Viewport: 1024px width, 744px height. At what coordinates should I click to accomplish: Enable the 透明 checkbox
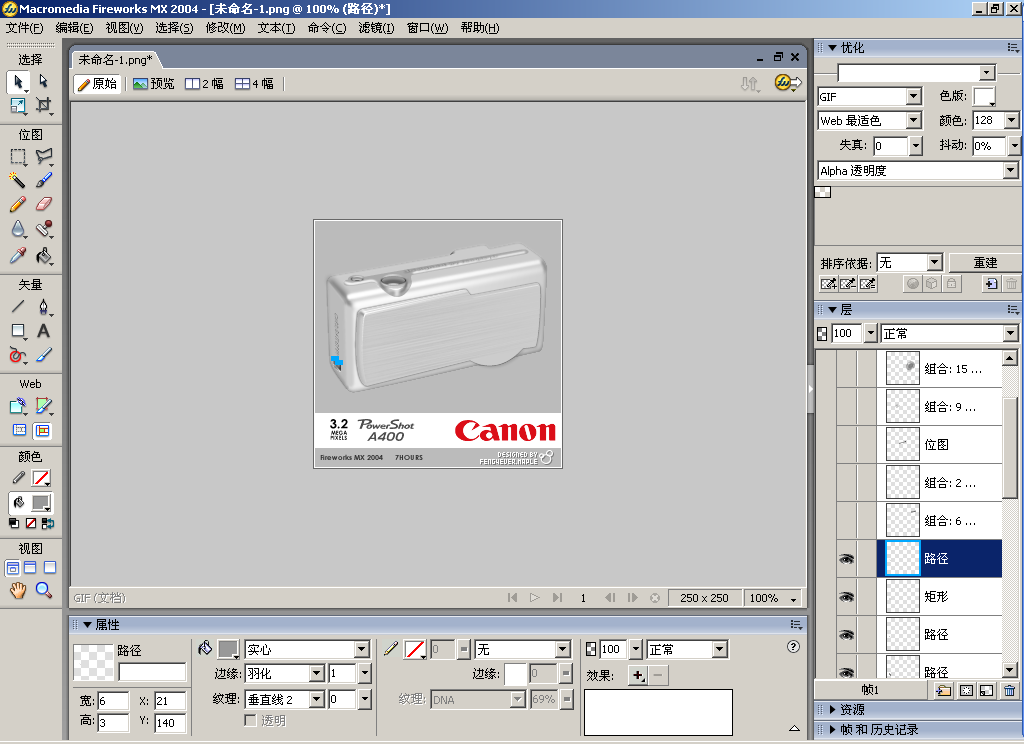click(250, 720)
